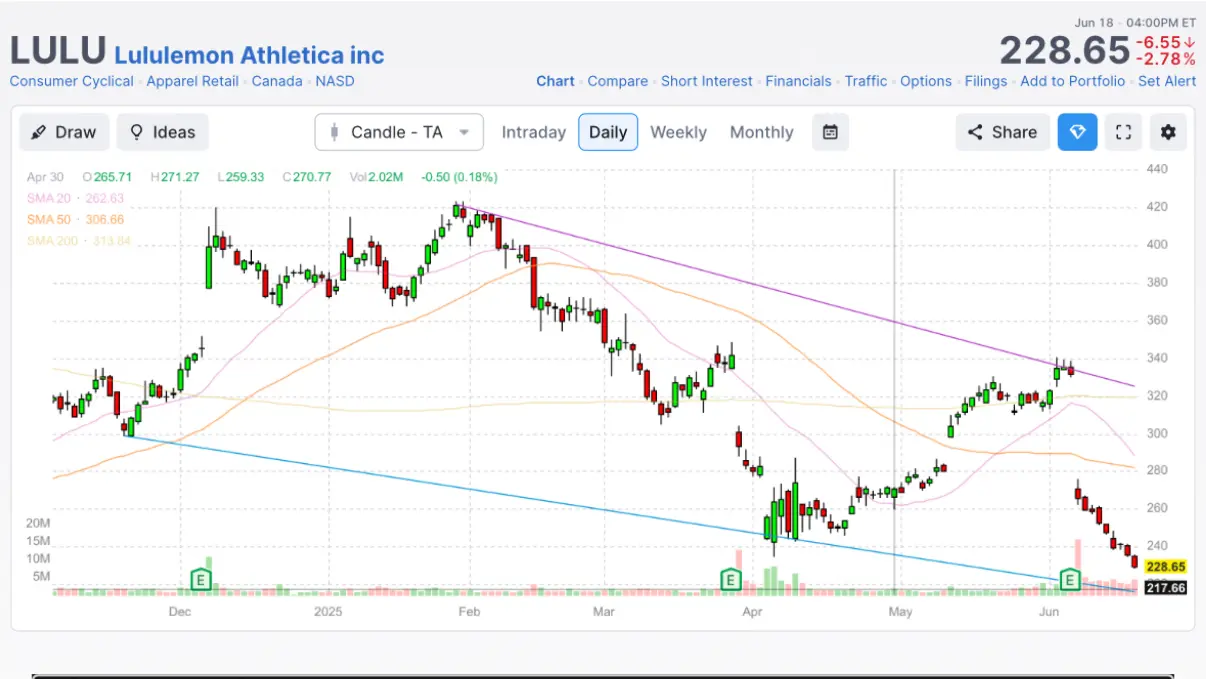Click the June earnings E marker

point(1070,579)
